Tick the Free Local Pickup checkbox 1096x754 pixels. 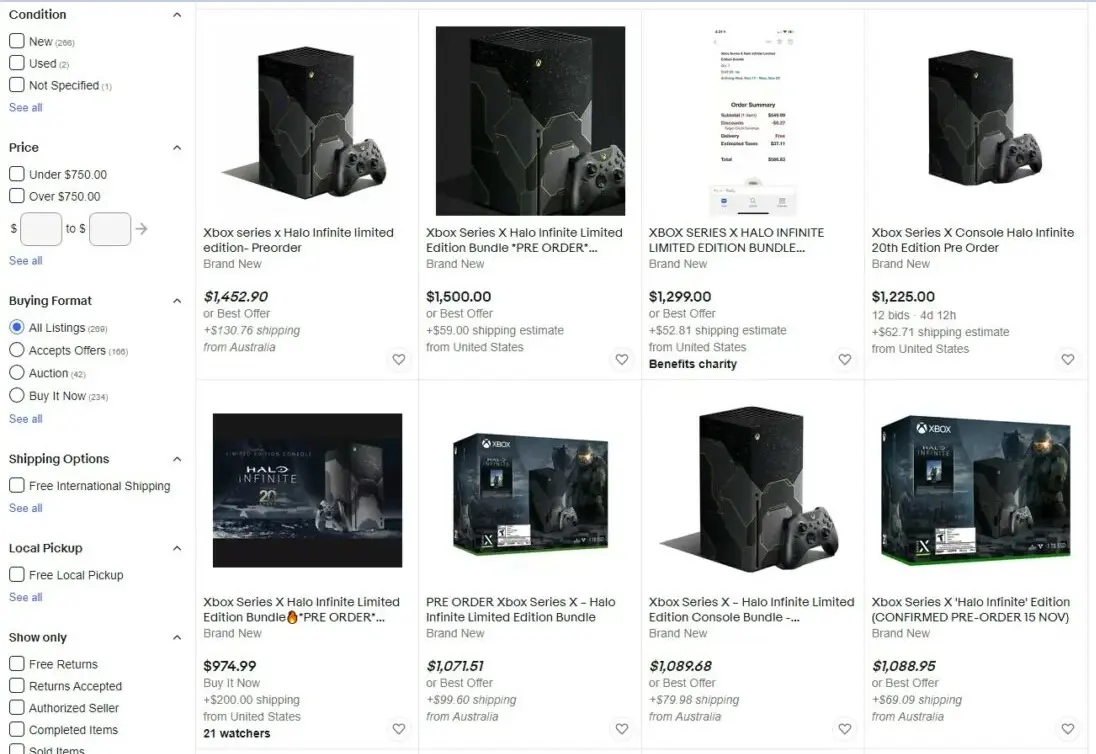coord(17,574)
